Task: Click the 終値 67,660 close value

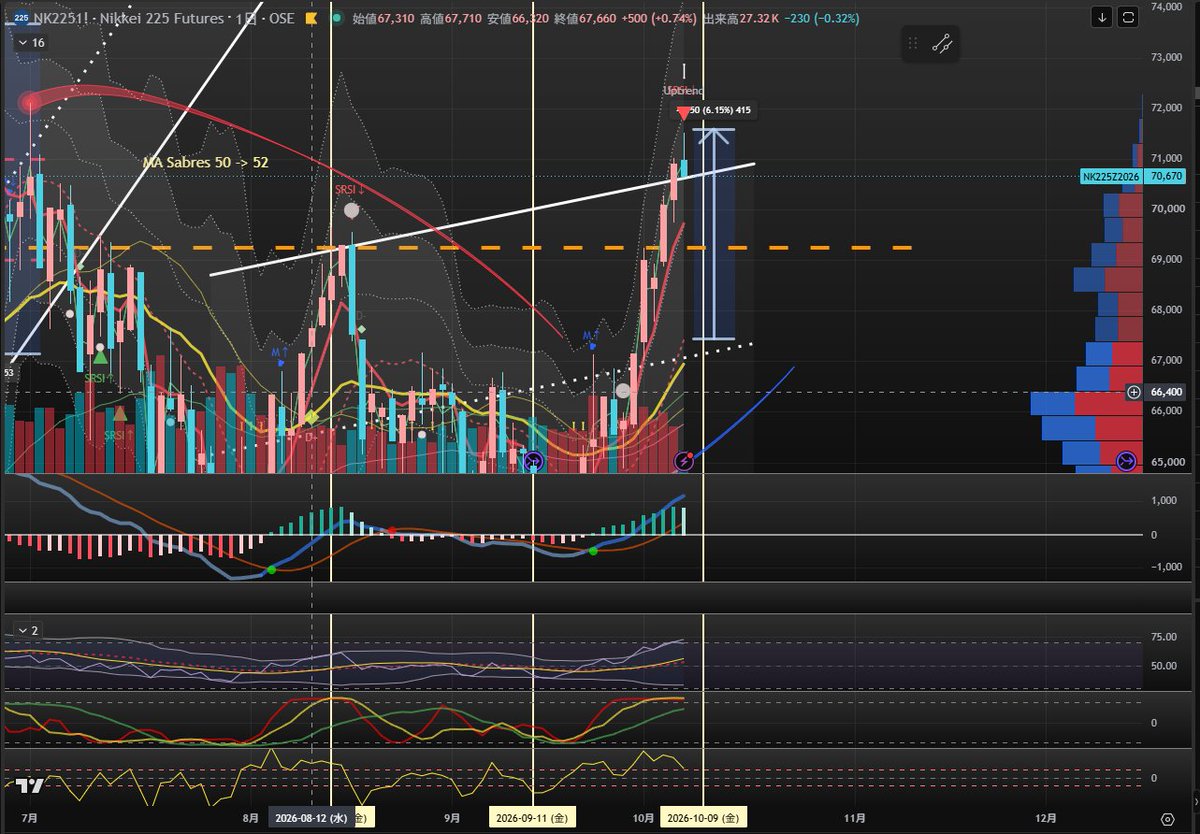Action: pyautogui.click(x=584, y=18)
